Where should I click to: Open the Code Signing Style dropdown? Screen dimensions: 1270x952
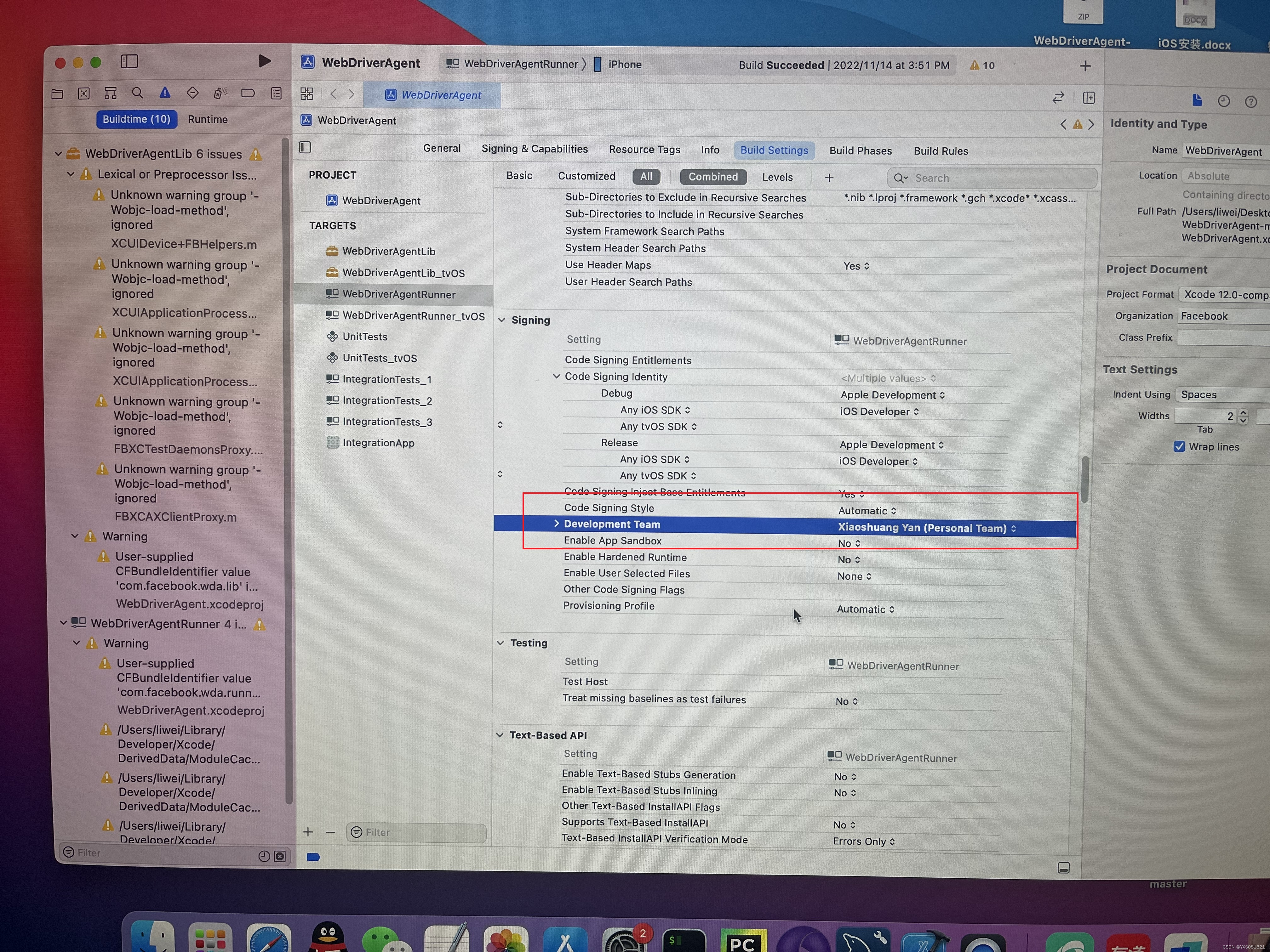point(867,511)
